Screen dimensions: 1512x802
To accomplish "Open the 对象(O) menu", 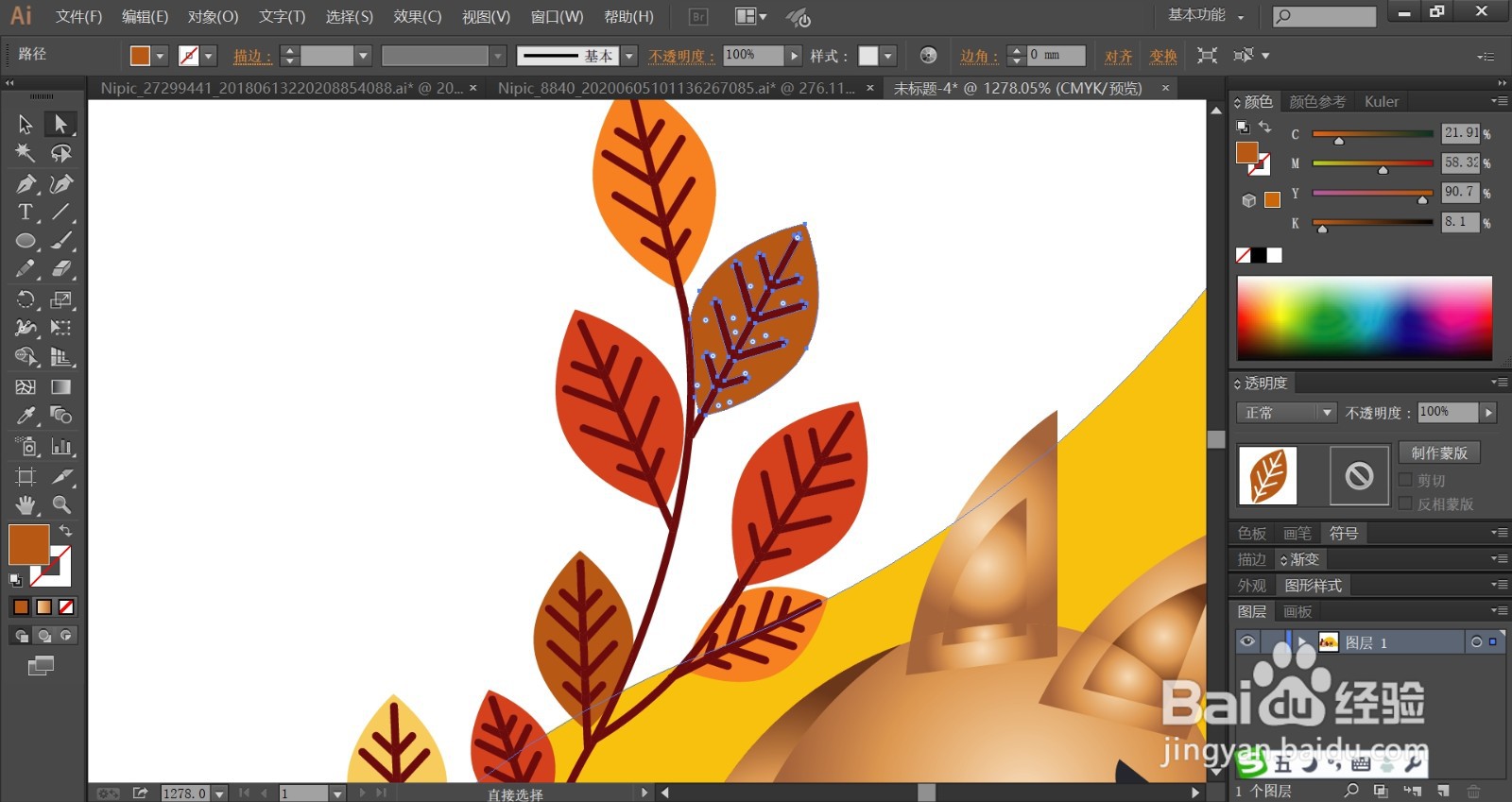I will pyautogui.click(x=213, y=16).
